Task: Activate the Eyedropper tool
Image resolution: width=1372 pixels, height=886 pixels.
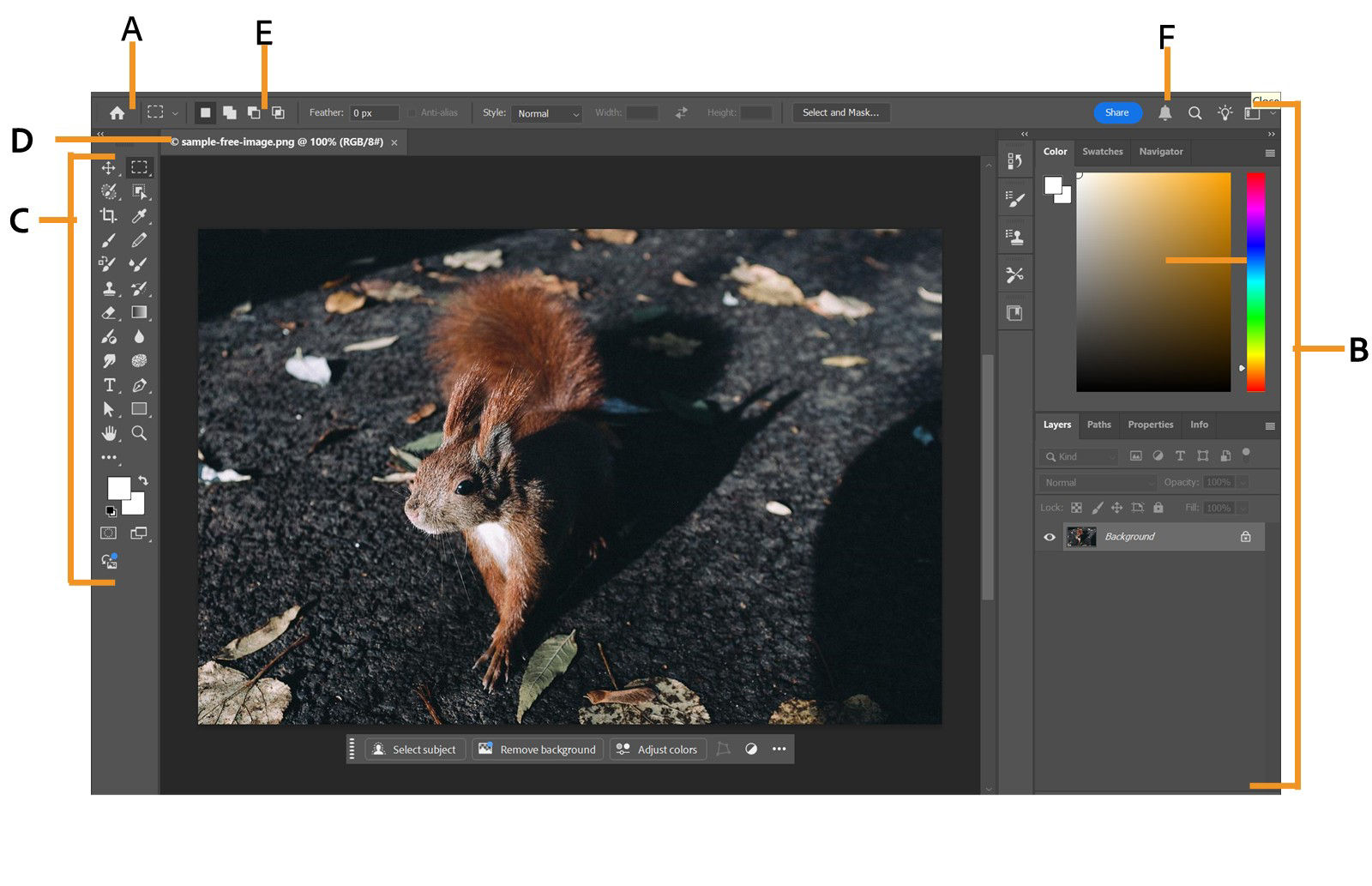Action: click(x=141, y=216)
